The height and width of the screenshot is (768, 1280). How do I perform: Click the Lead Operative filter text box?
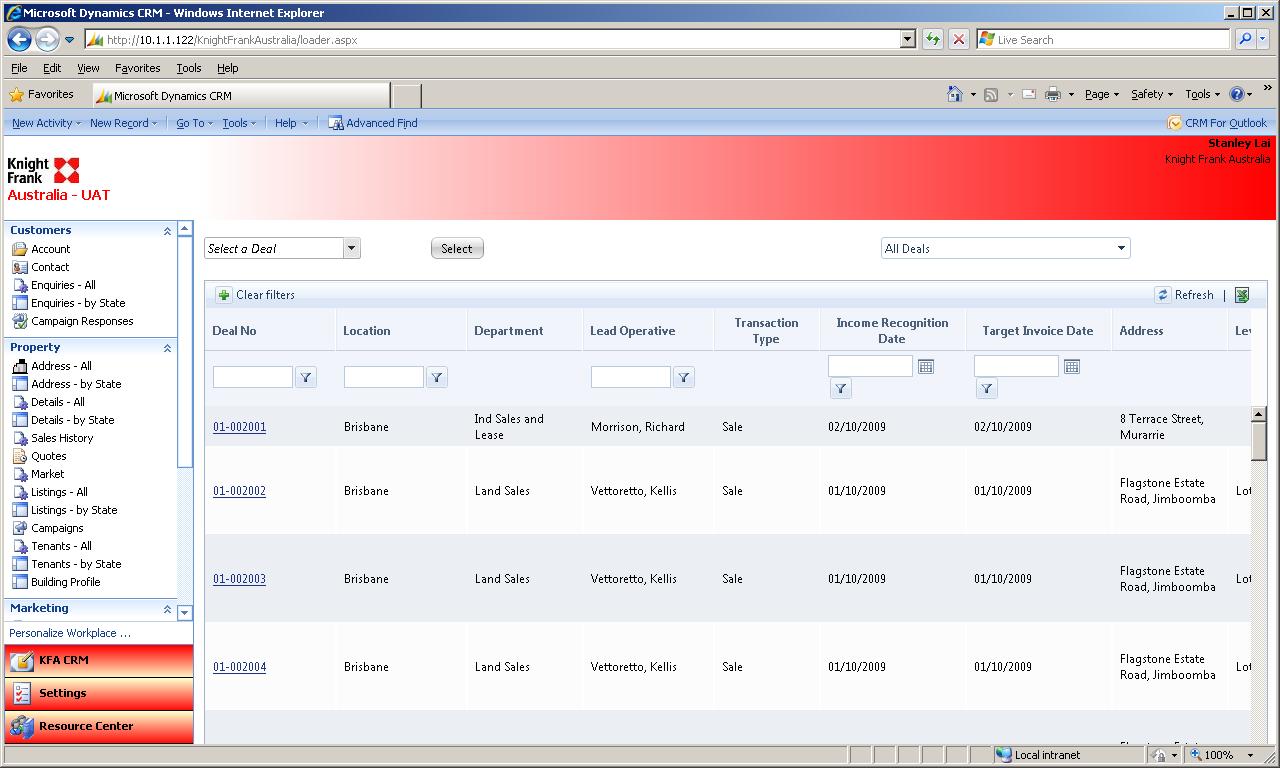pos(631,377)
